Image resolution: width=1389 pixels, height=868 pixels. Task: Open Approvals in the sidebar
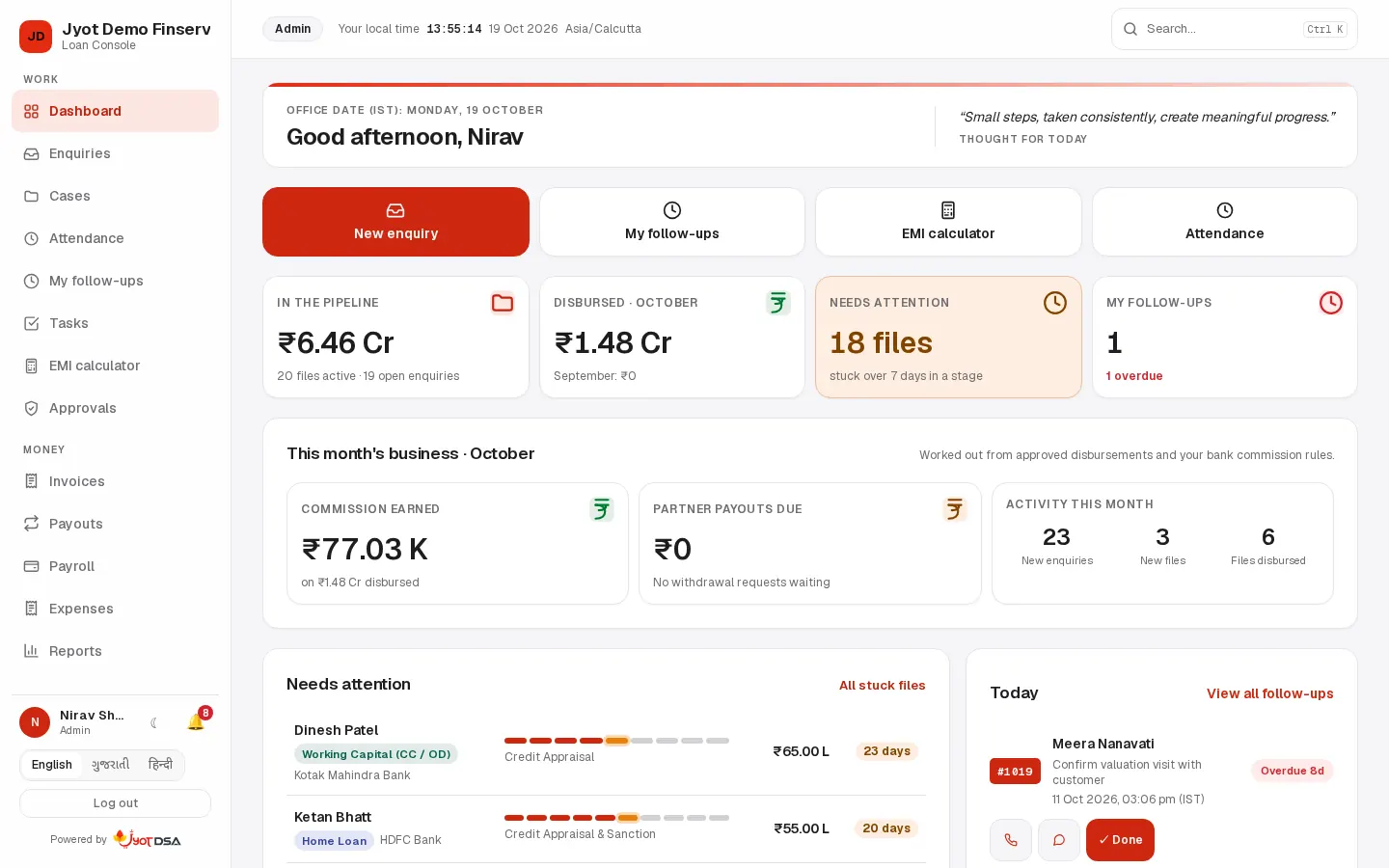click(115, 408)
